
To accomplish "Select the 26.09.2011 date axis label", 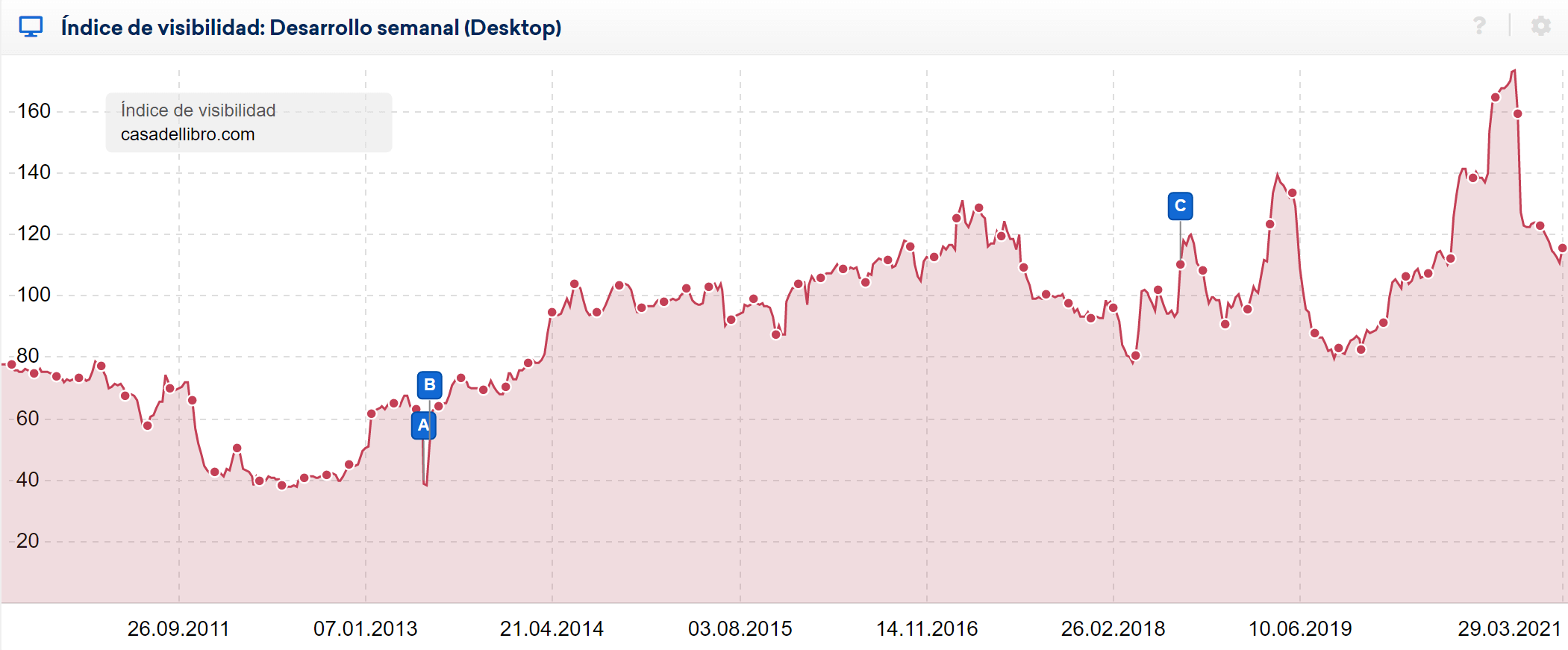I will pyautogui.click(x=178, y=628).
